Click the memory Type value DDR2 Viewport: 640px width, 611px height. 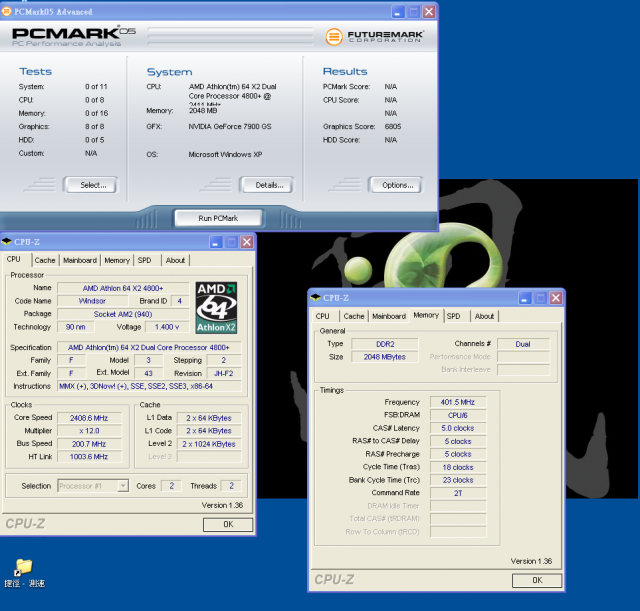(x=385, y=344)
